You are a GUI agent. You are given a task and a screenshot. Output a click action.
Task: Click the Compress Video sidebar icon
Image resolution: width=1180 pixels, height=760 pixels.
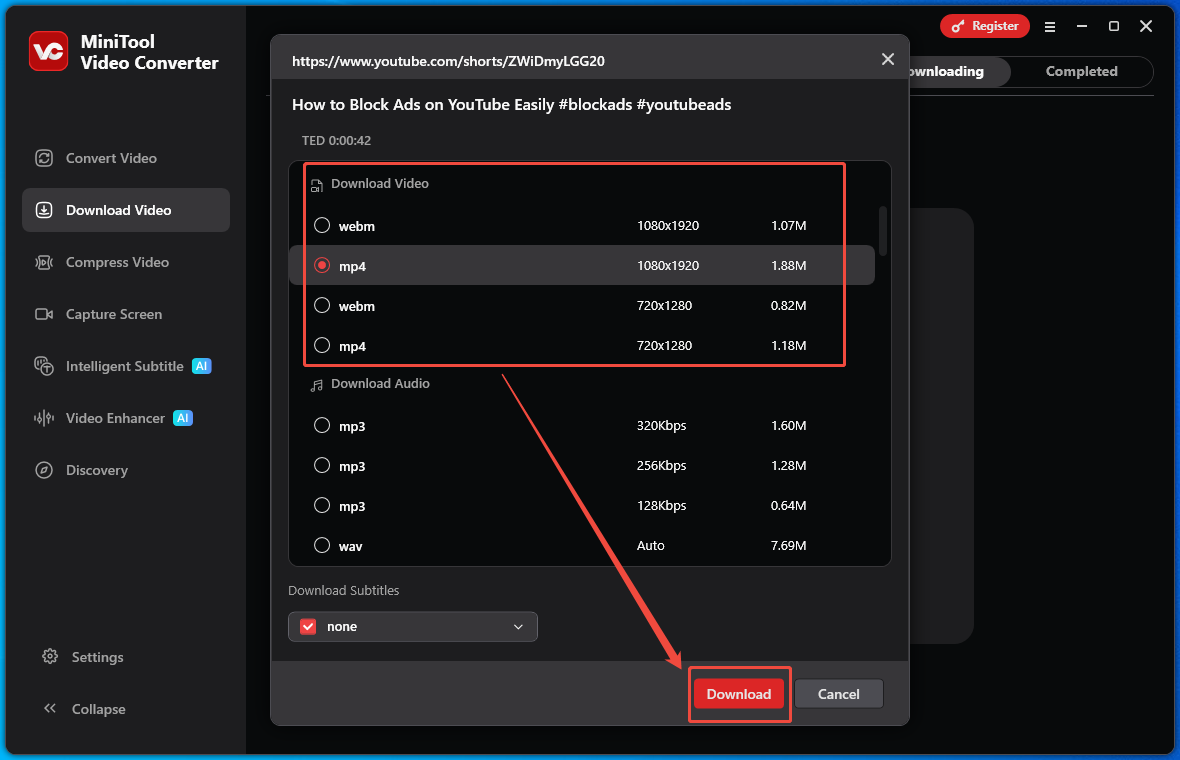[44, 262]
